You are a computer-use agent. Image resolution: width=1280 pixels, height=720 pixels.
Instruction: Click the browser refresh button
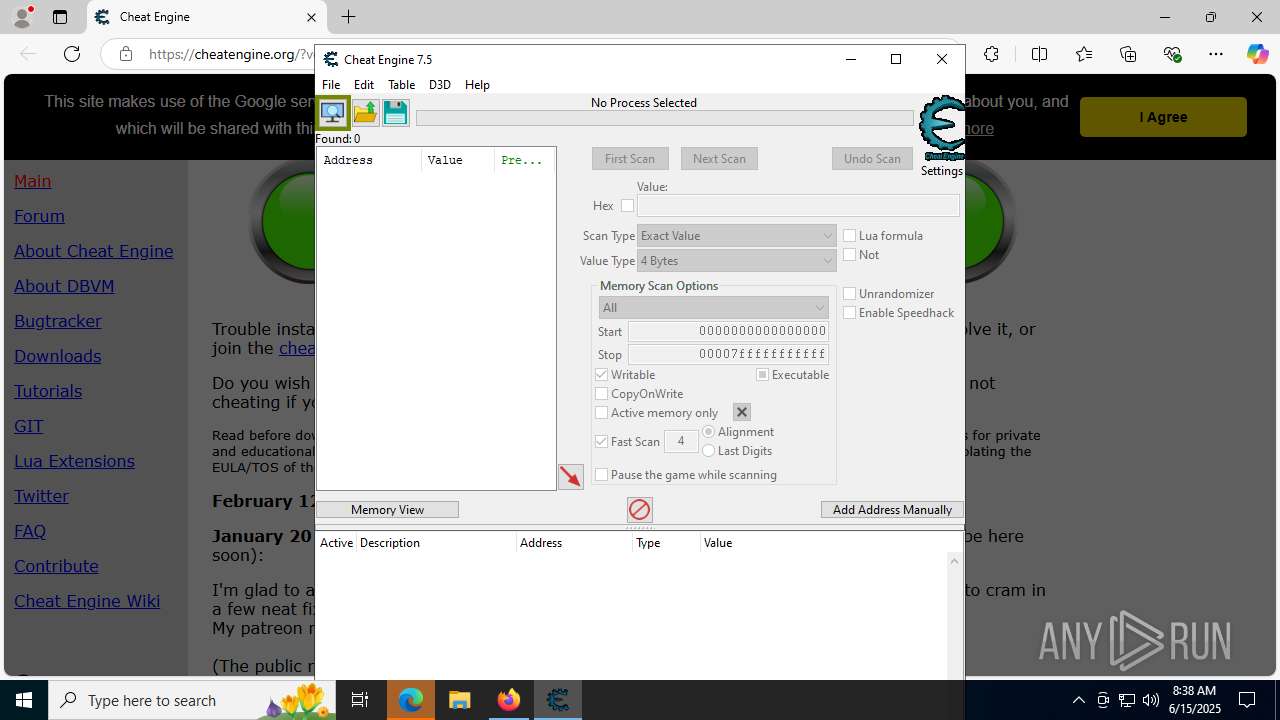click(x=72, y=54)
